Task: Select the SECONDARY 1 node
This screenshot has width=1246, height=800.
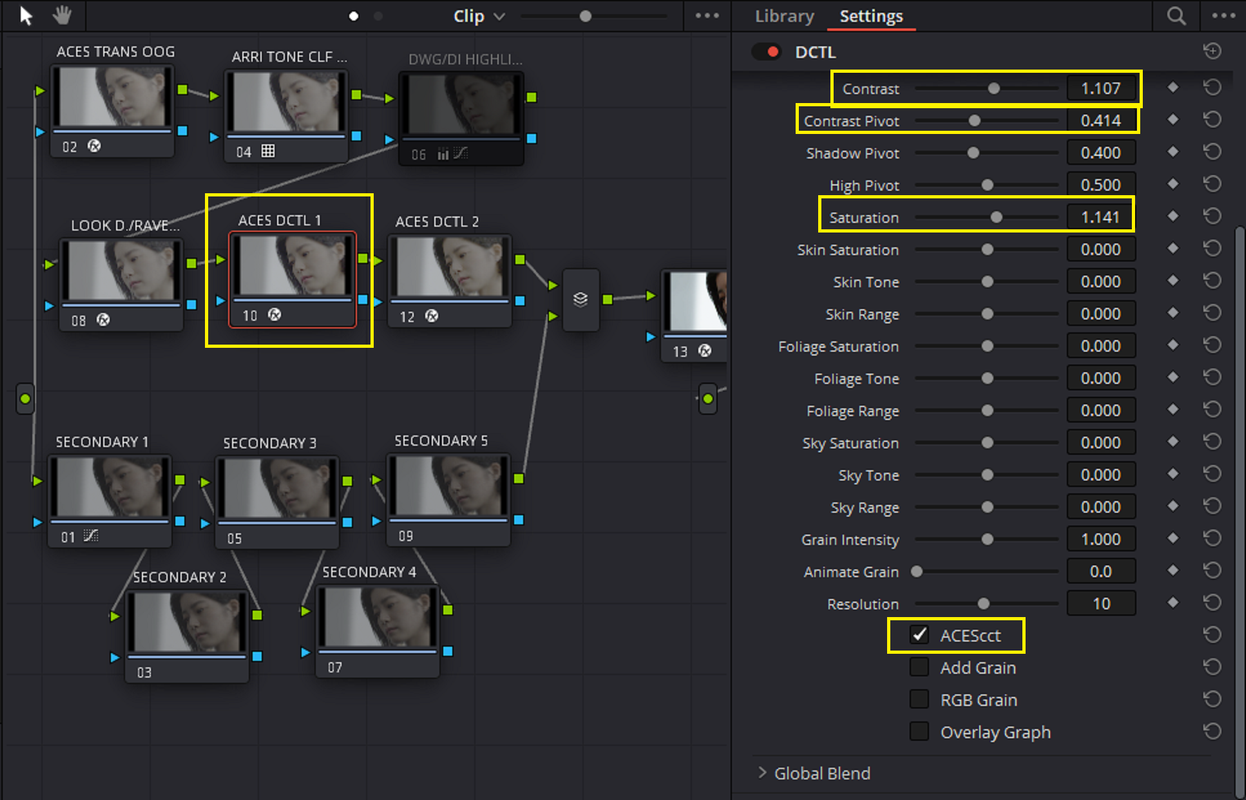Action: pyautogui.click(x=110, y=501)
